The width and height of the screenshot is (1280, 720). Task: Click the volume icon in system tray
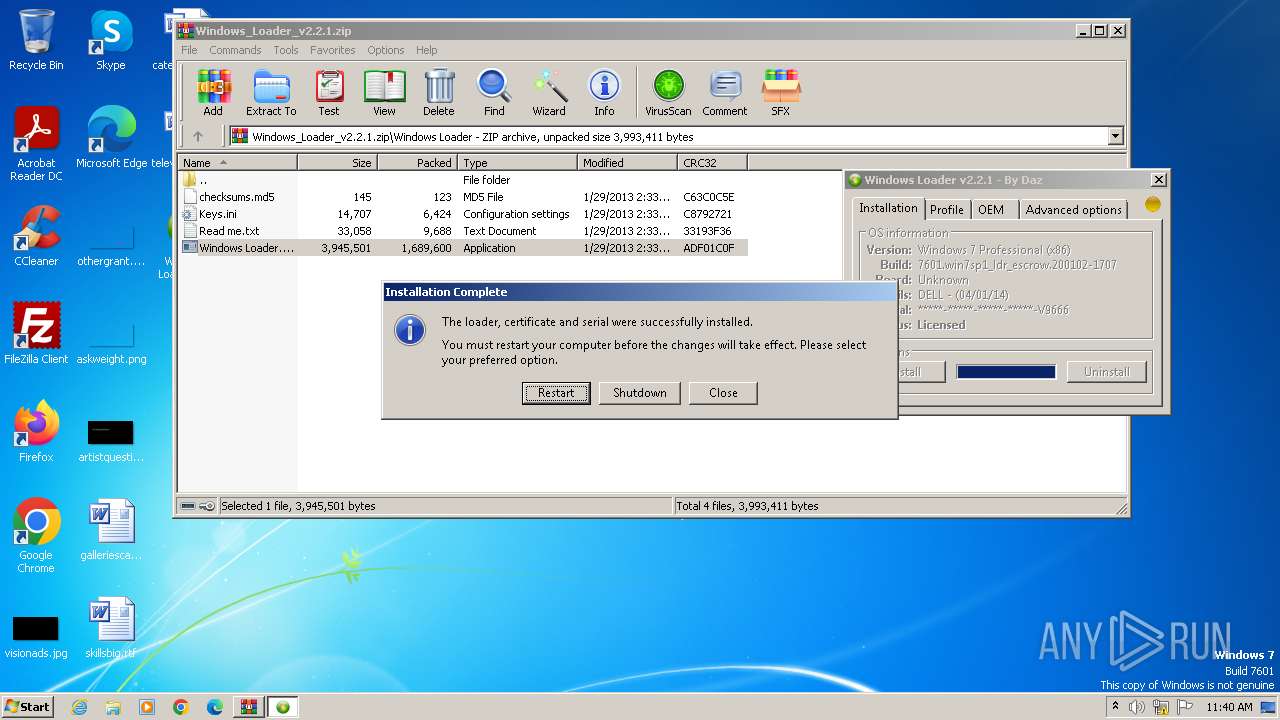click(x=1138, y=707)
